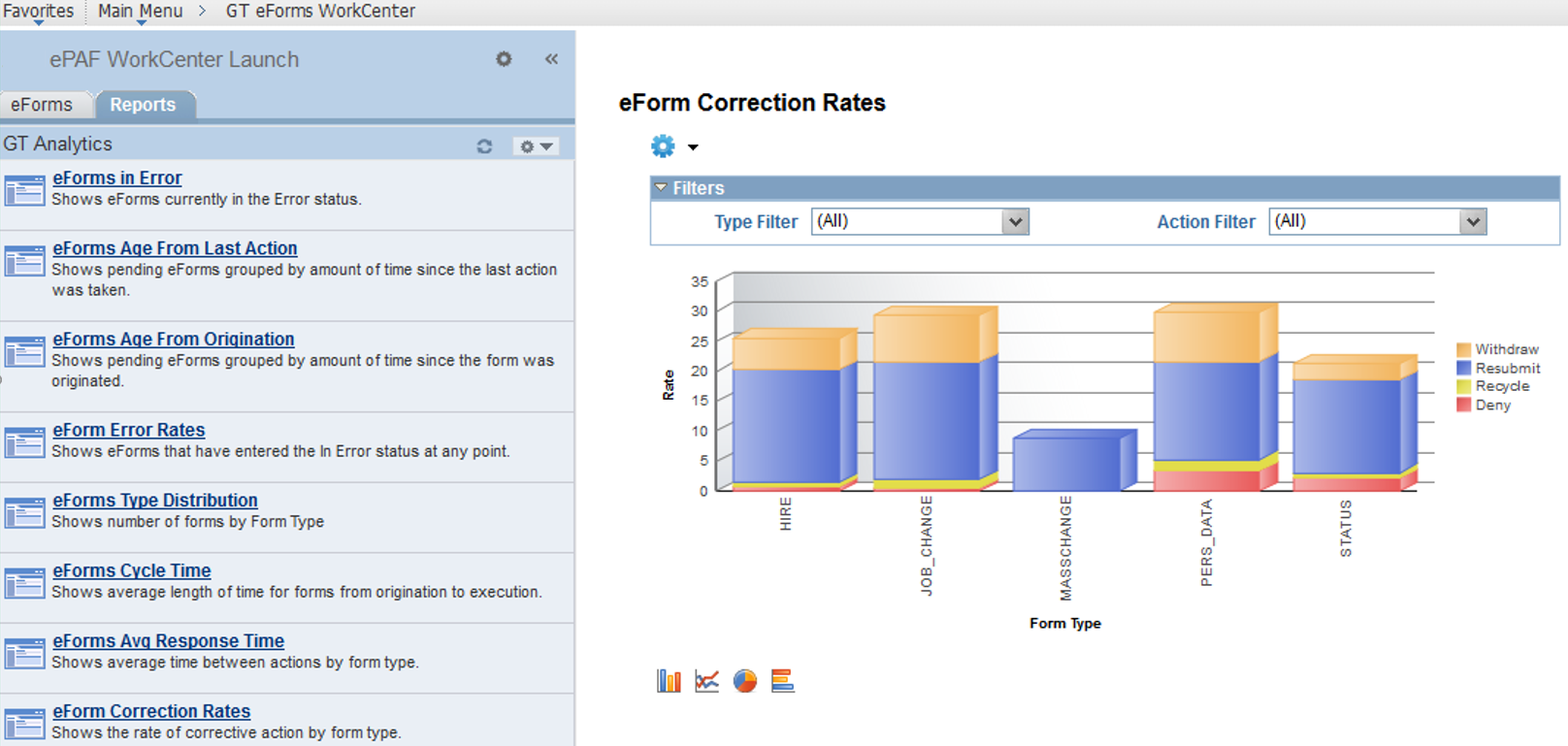Open eForms Age From Origination link

[x=174, y=340]
